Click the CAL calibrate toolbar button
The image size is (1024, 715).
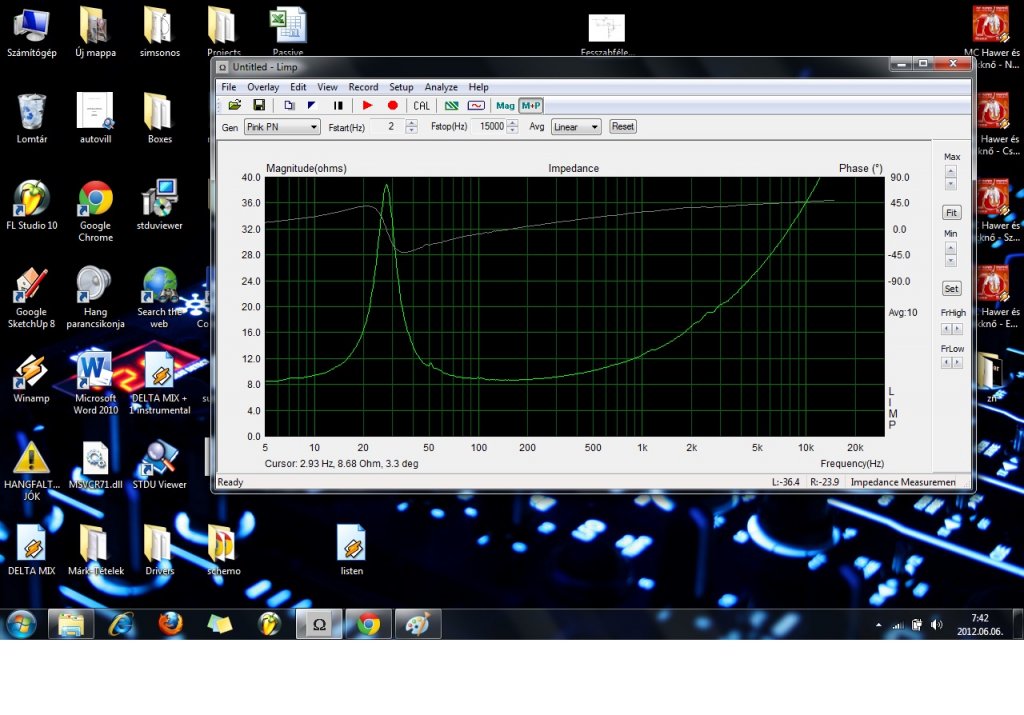[x=422, y=105]
